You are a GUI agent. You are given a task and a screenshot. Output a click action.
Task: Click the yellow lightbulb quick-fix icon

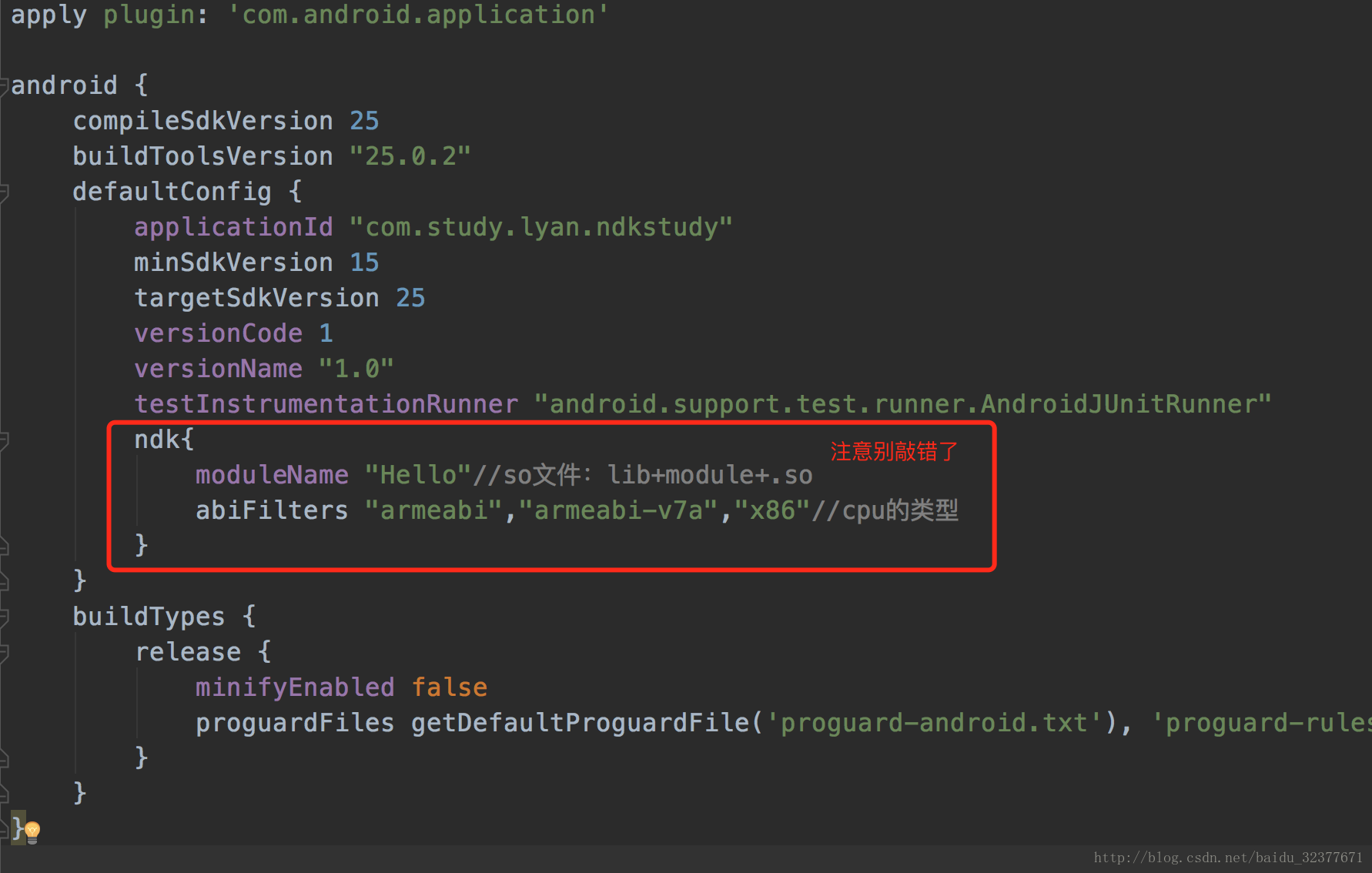coord(32,831)
